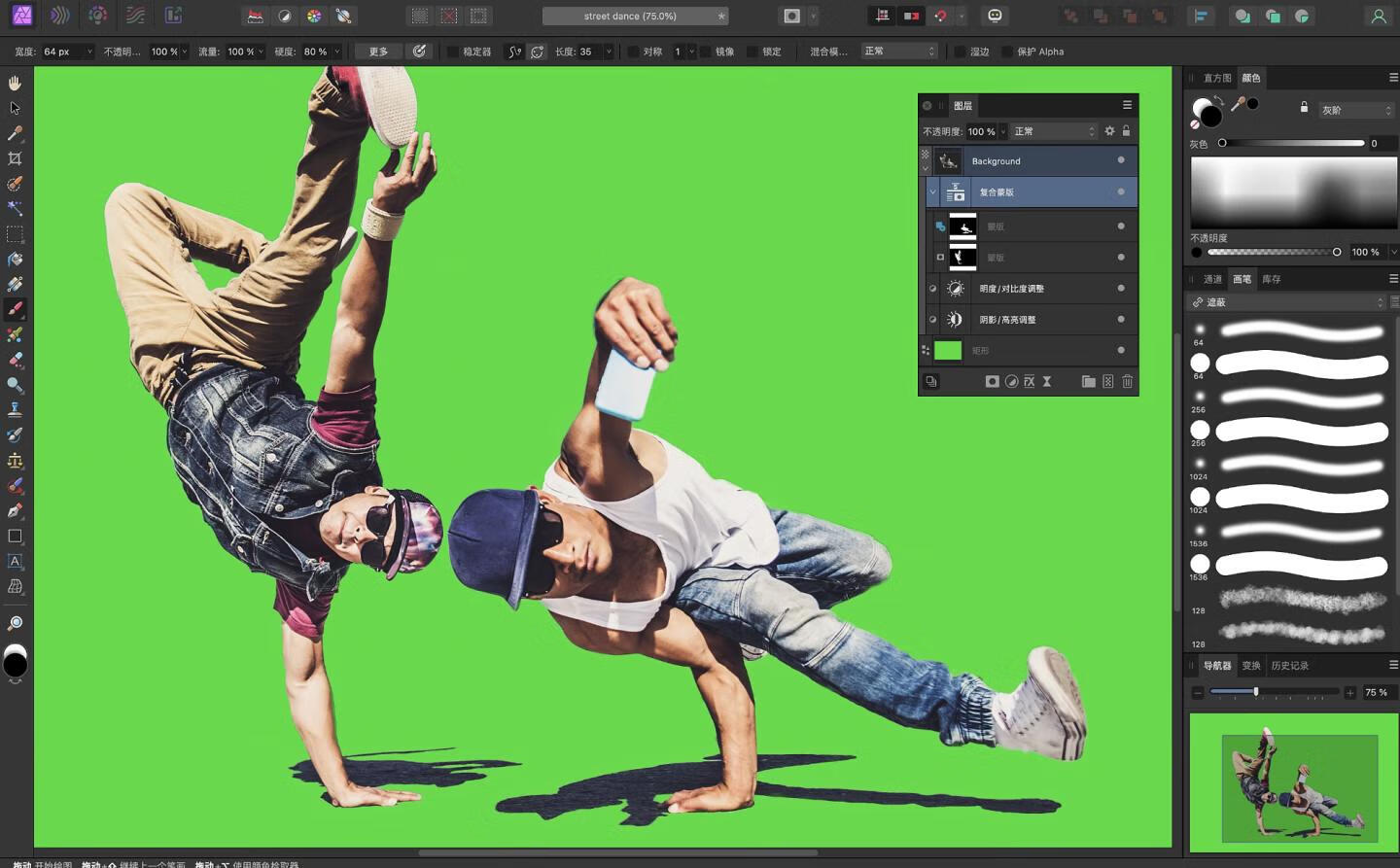Open the brush category dropdown (遮蔽)

pos(1287,302)
